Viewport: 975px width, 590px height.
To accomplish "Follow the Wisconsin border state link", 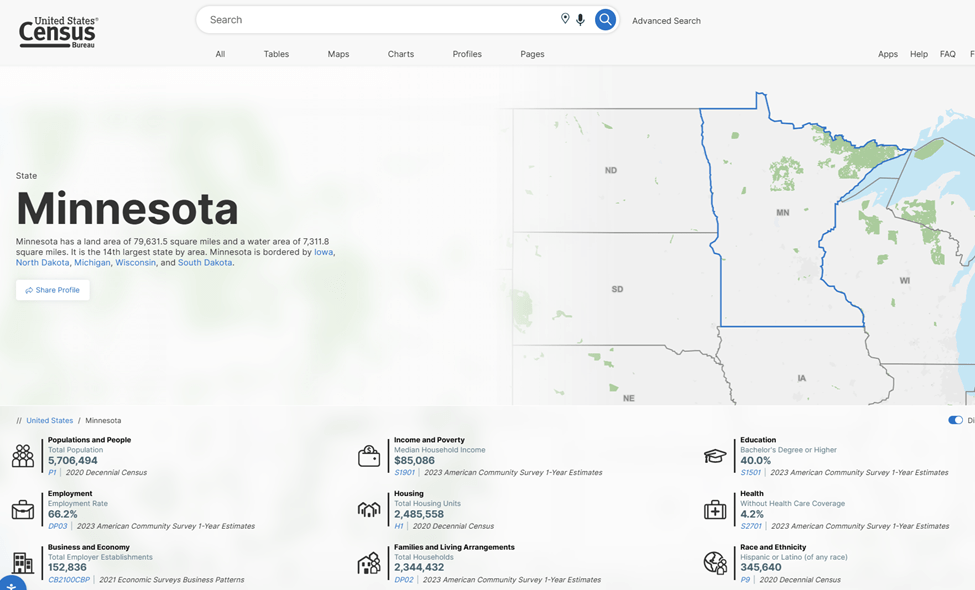I will (135, 263).
